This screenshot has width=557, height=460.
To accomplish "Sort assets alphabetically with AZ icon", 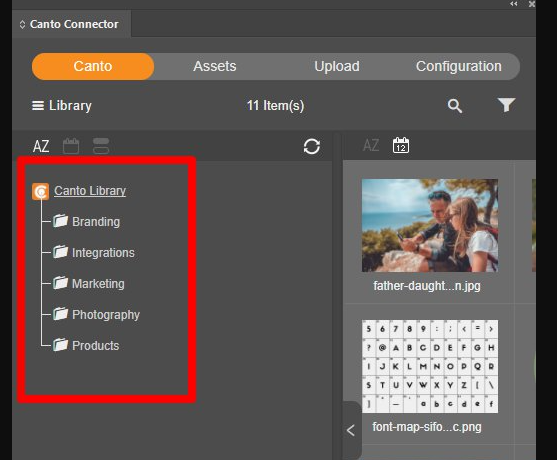I will pyautogui.click(x=371, y=145).
